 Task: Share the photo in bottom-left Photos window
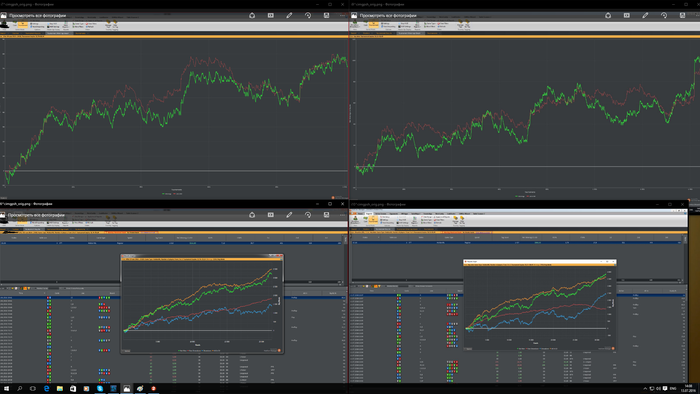pos(252,215)
